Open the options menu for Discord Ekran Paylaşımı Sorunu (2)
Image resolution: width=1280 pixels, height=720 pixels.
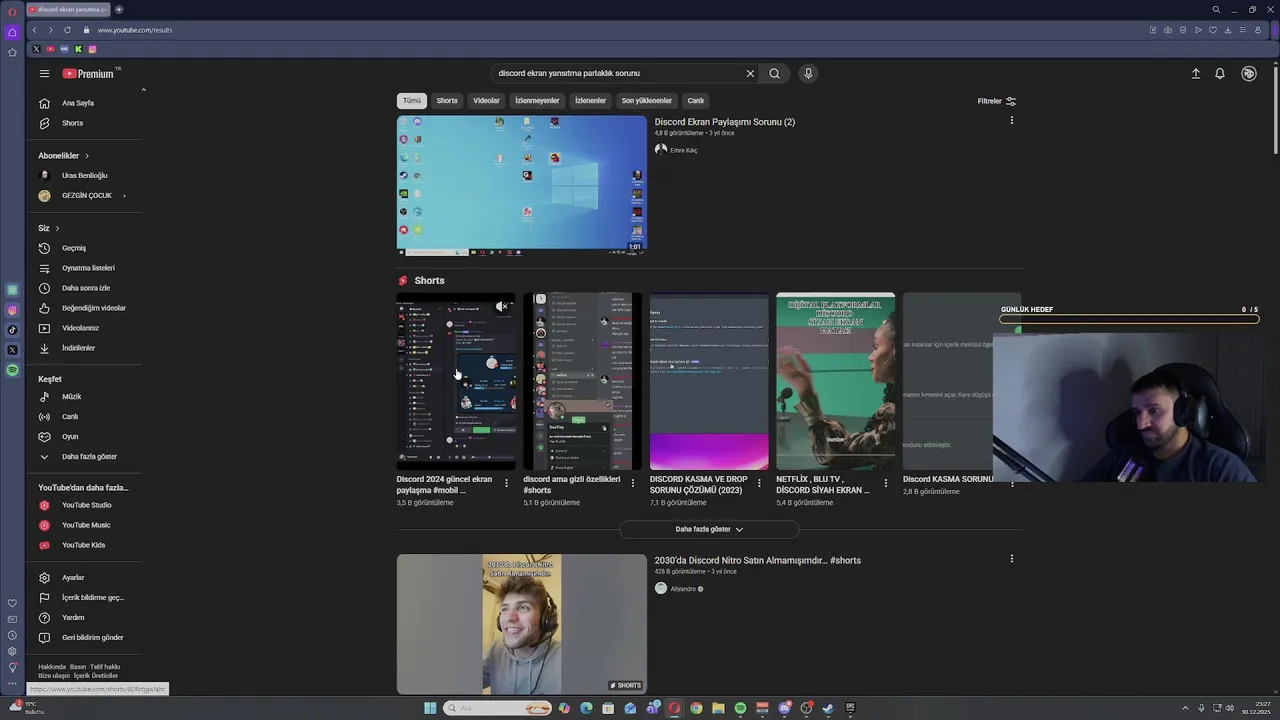pyautogui.click(x=1011, y=120)
